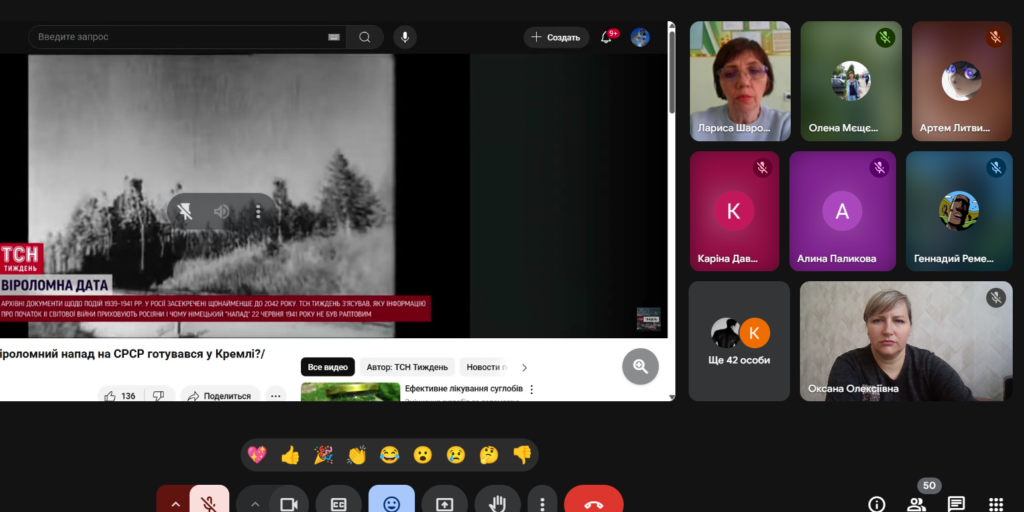Viewport: 1024px width, 512px height.
Task: Start YouTube voice search microphone
Action: 405,37
